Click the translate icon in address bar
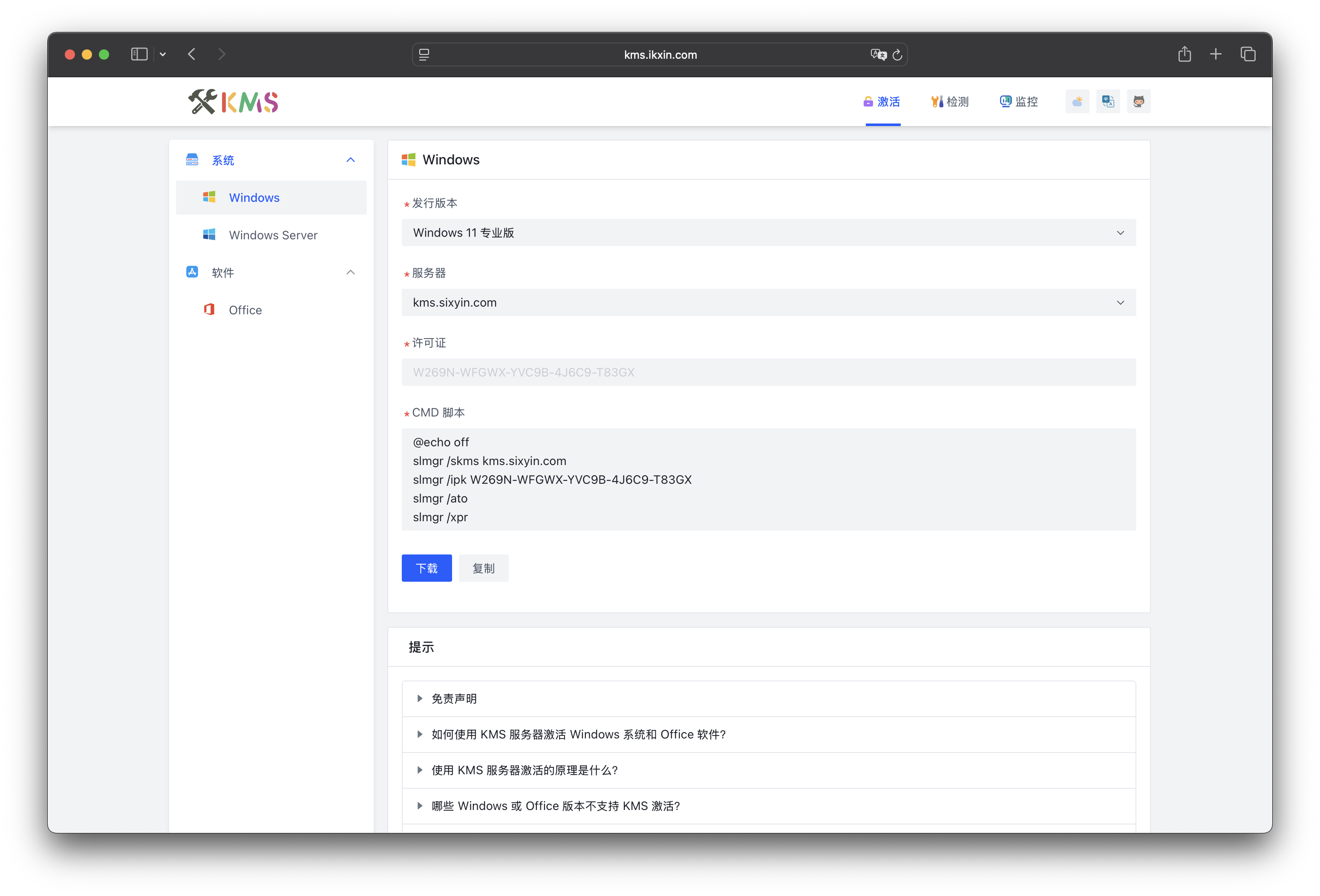This screenshot has height=896, width=1320. click(878, 55)
